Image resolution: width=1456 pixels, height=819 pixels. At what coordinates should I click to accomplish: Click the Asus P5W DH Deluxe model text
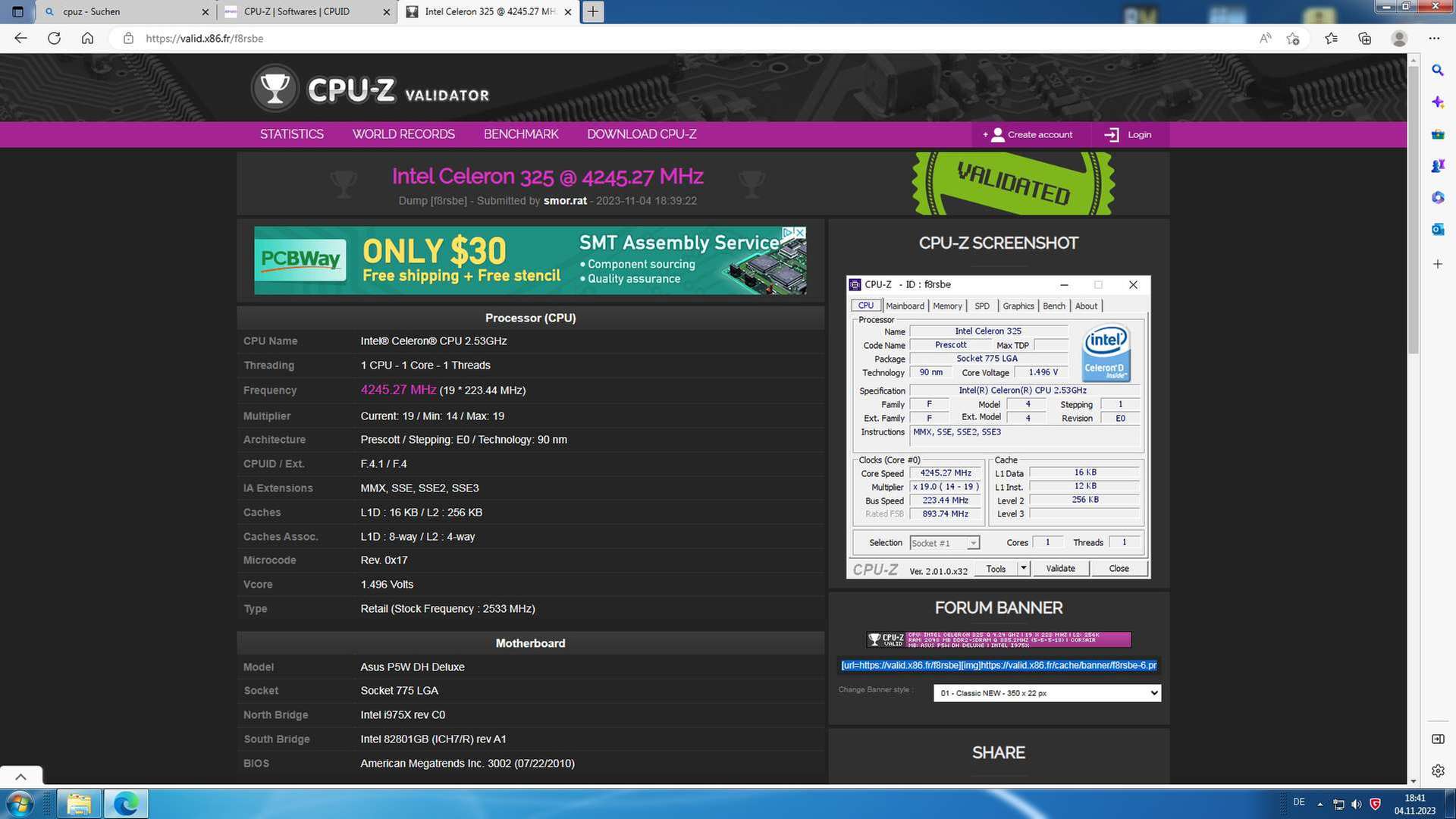tap(413, 667)
